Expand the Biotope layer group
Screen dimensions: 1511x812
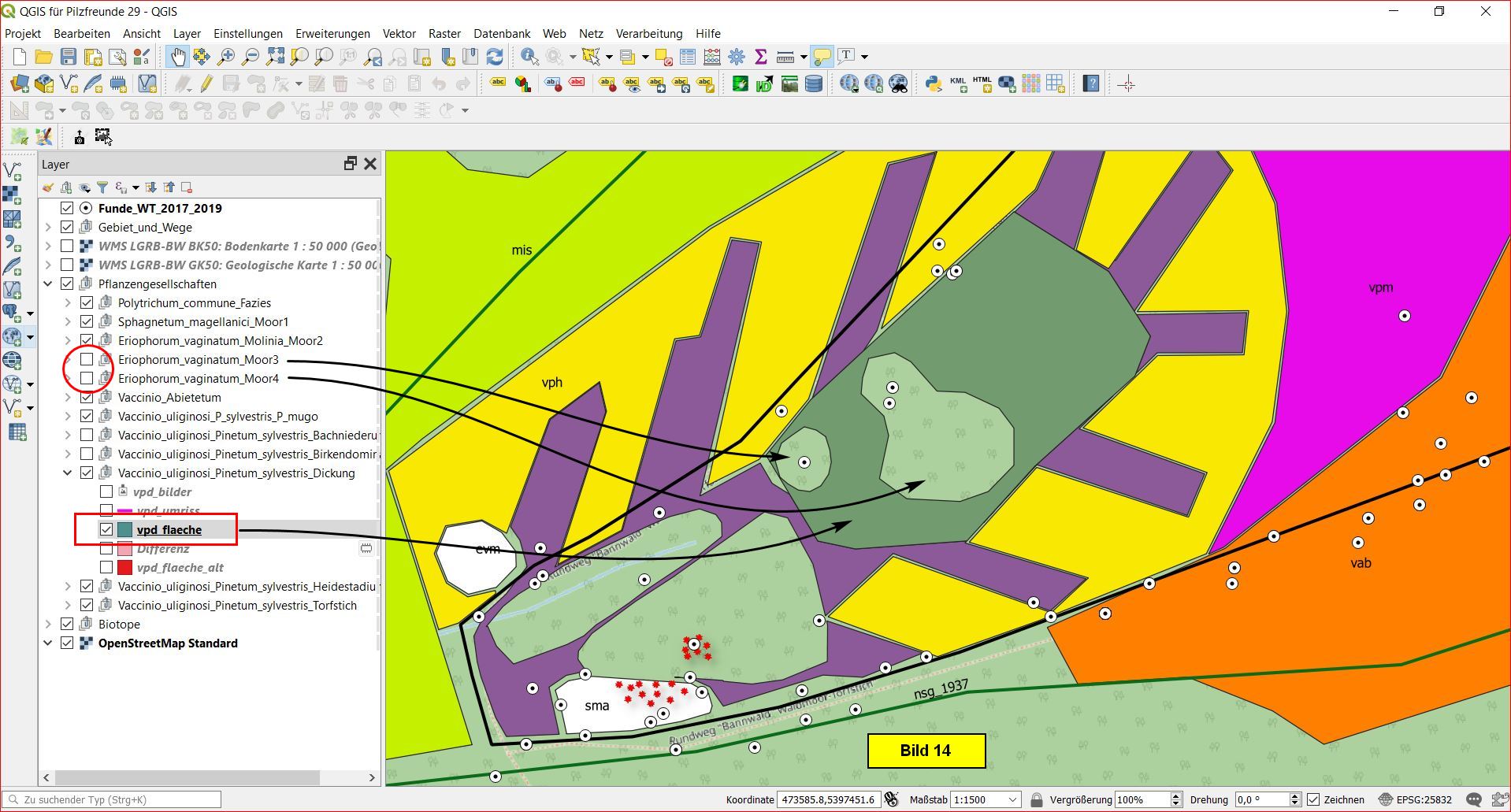click(x=48, y=625)
